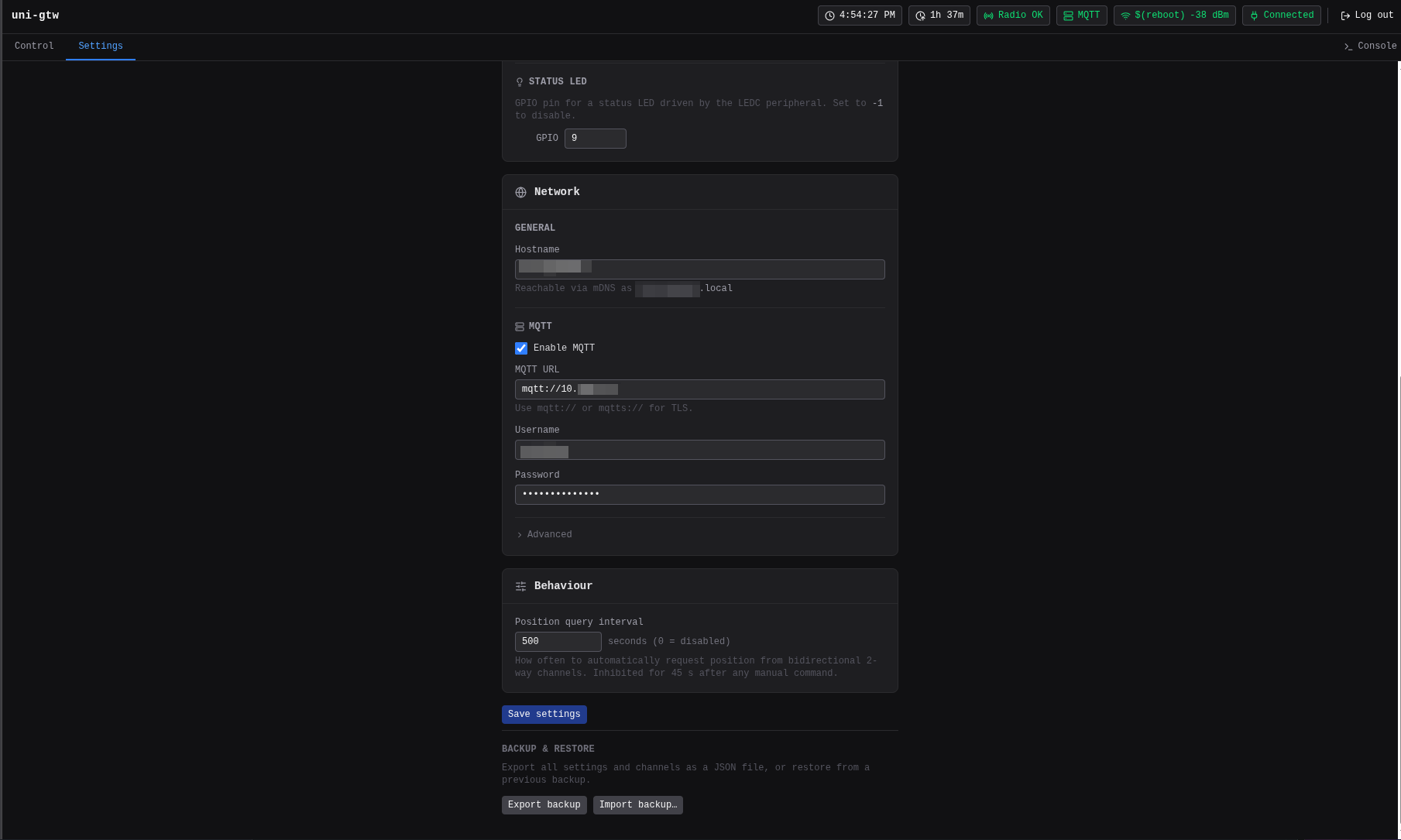Image resolution: width=1401 pixels, height=840 pixels.
Task: Click the 'Use mqtt:// or mqtts://' hint
Action: pos(604,409)
